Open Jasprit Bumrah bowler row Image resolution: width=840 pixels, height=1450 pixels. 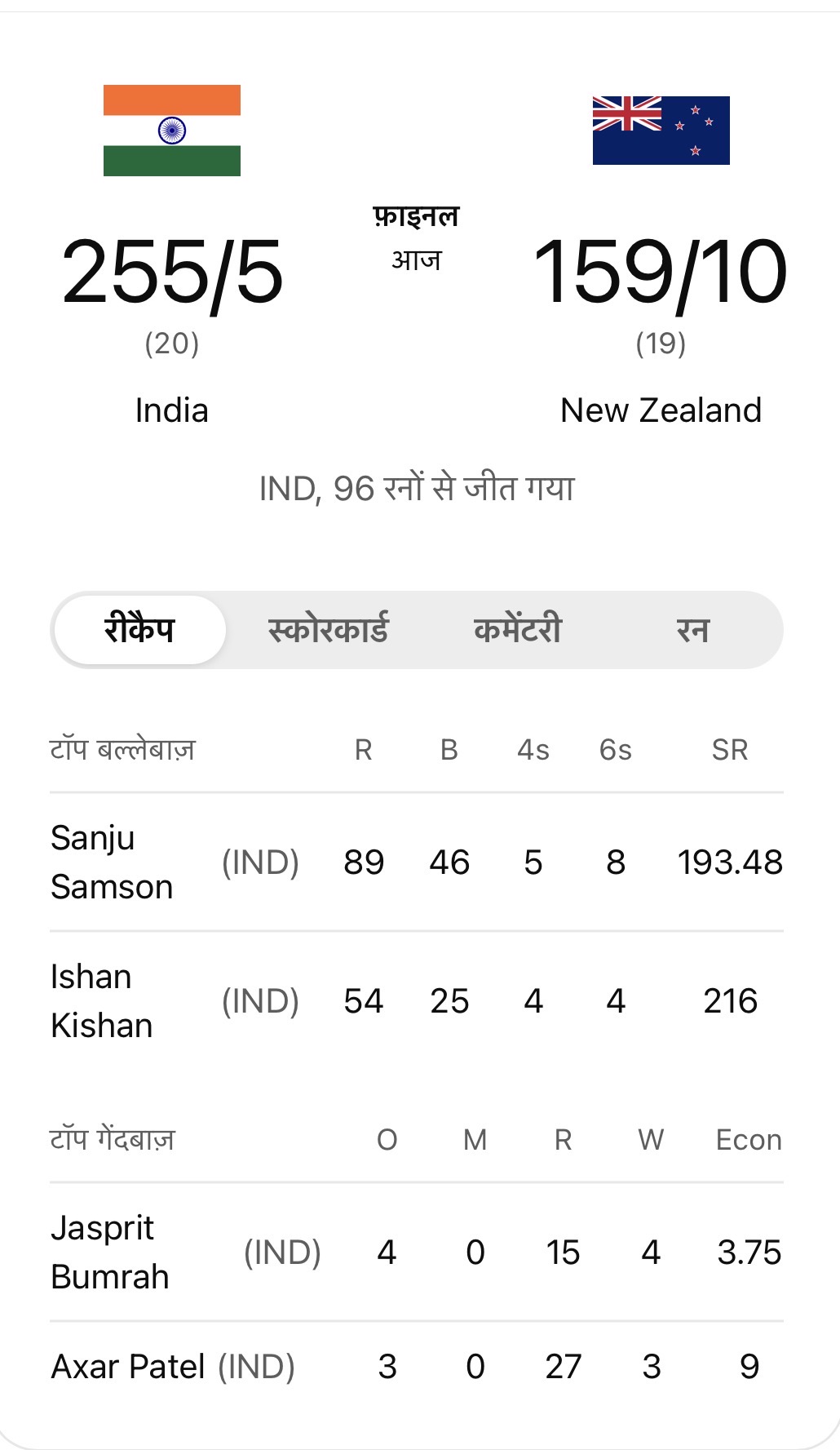pos(417,1253)
